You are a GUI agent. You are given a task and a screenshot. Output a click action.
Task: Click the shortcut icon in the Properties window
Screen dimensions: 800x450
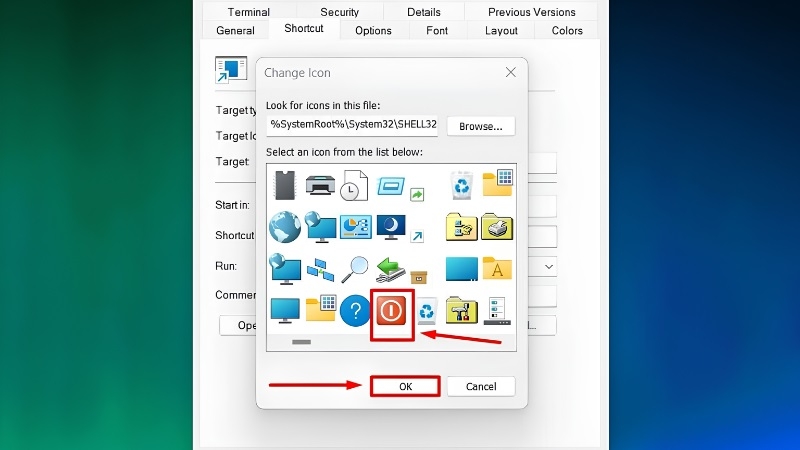point(231,69)
